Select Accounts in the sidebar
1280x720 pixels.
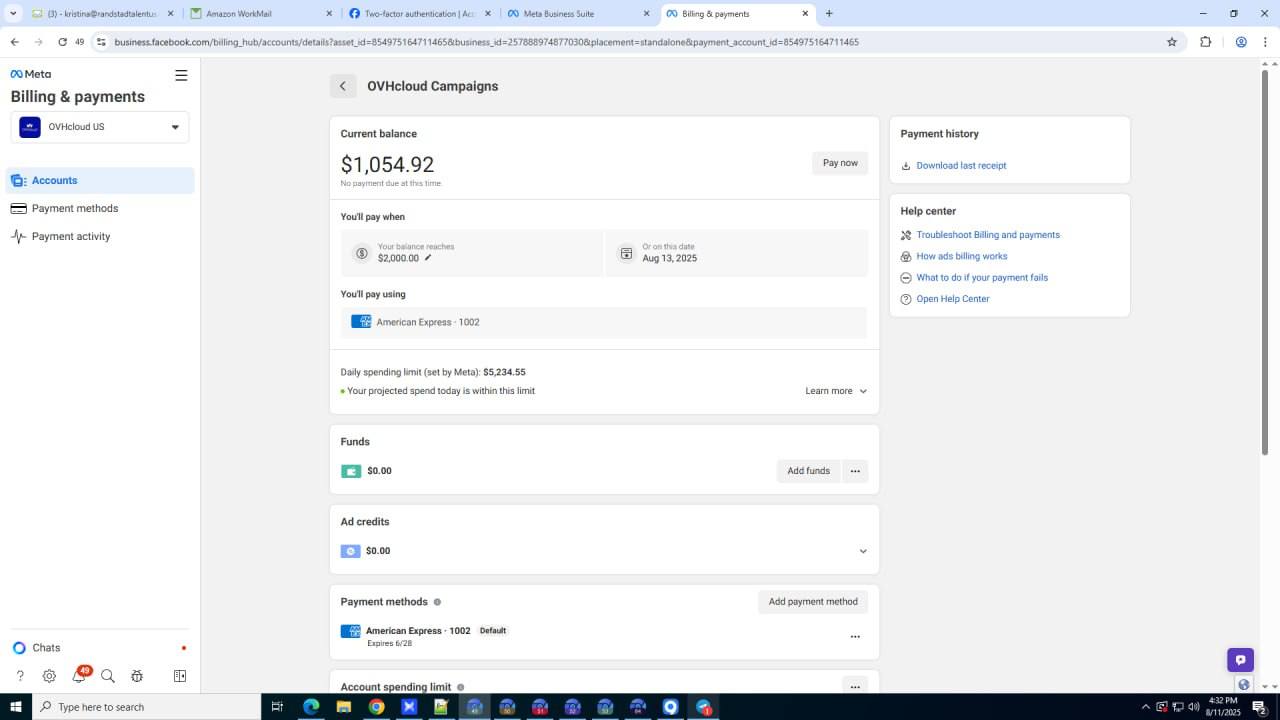100,180
